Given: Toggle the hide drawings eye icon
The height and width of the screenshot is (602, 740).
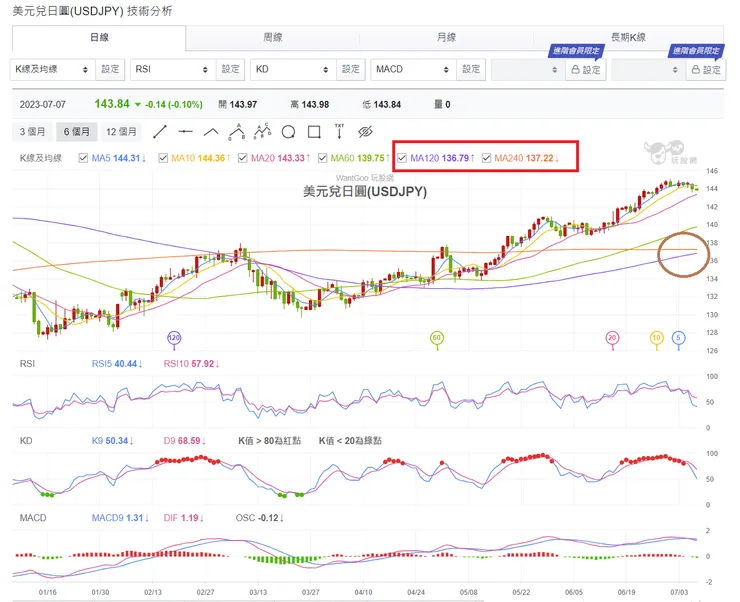Looking at the screenshot, I should (x=365, y=132).
